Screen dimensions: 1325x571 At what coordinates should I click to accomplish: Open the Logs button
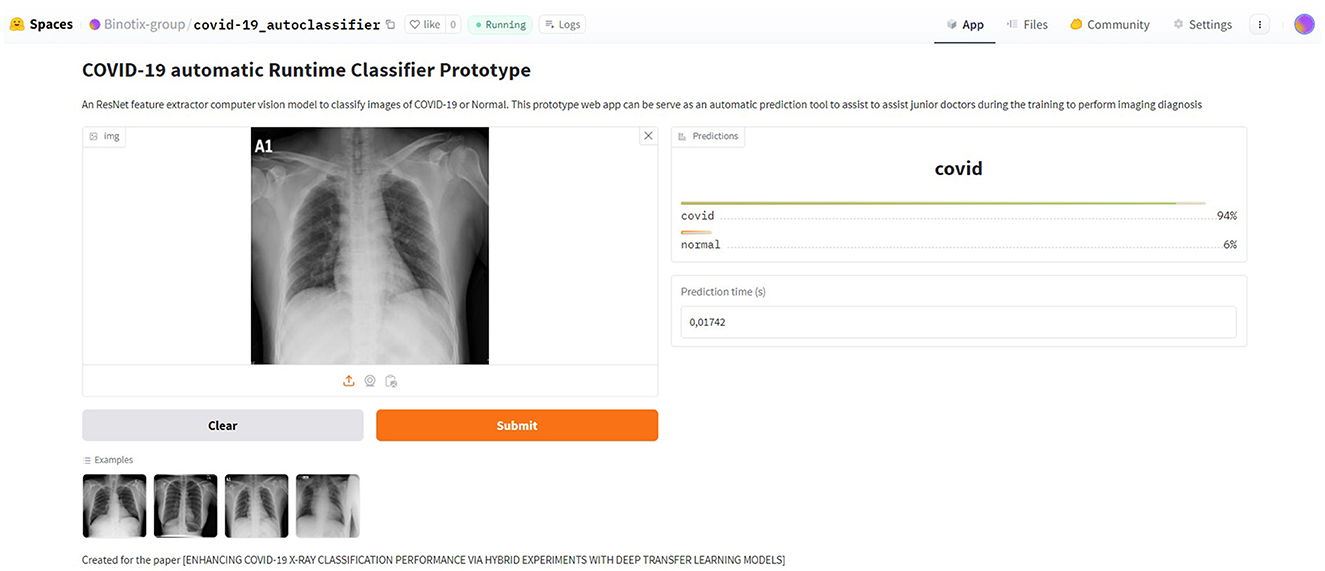[562, 25]
